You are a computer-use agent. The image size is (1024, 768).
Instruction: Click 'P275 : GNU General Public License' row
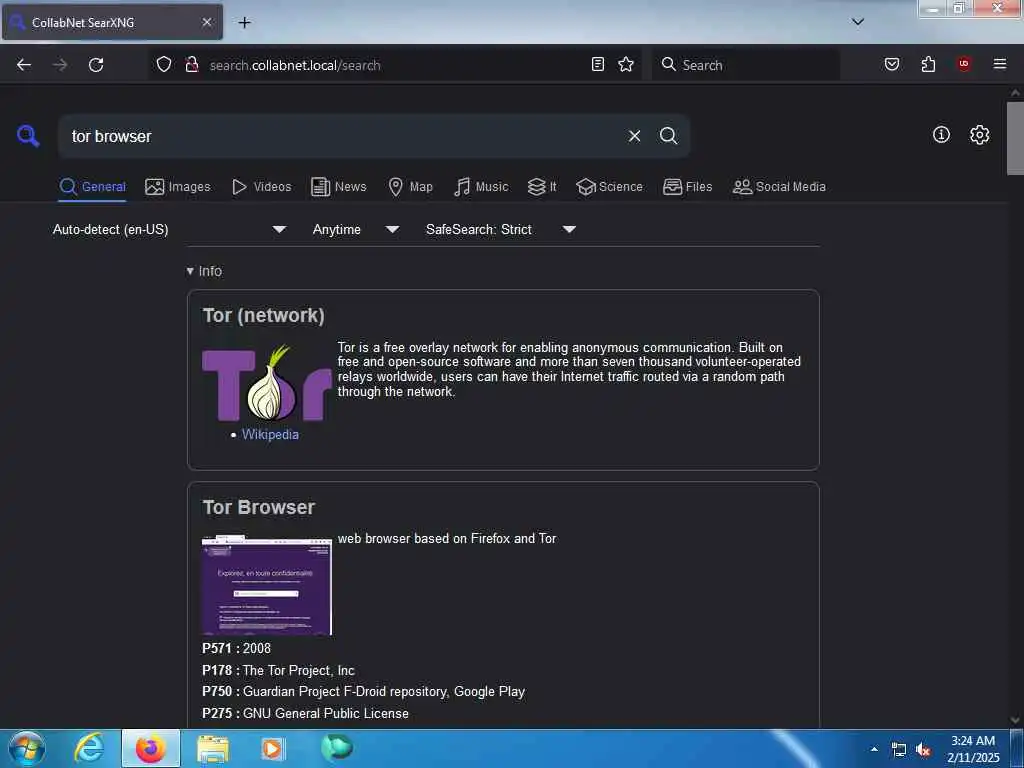click(306, 713)
